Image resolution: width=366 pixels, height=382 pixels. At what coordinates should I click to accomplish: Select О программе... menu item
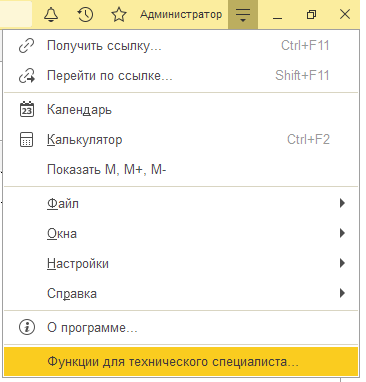[181, 328]
